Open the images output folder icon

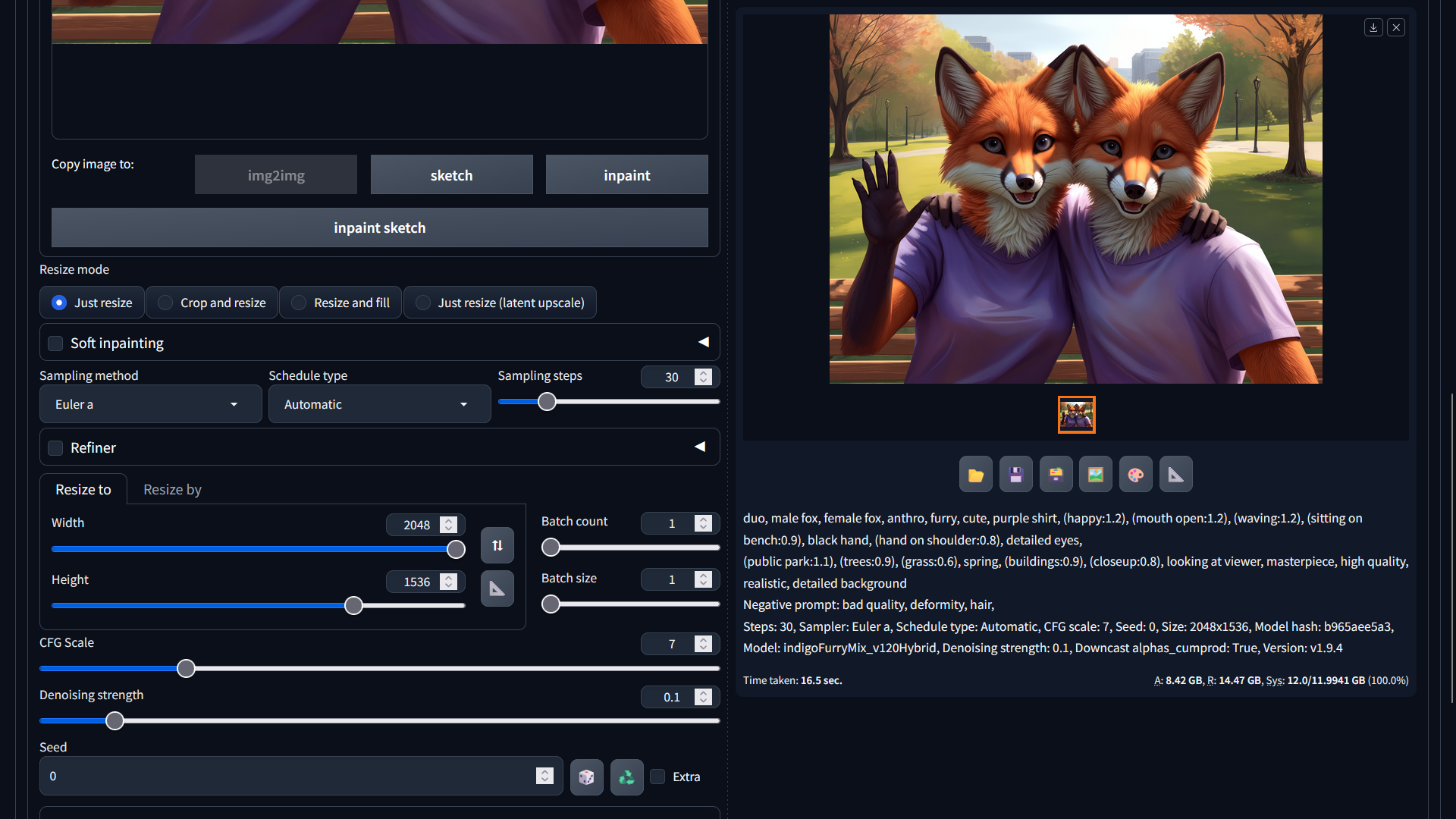coord(975,475)
